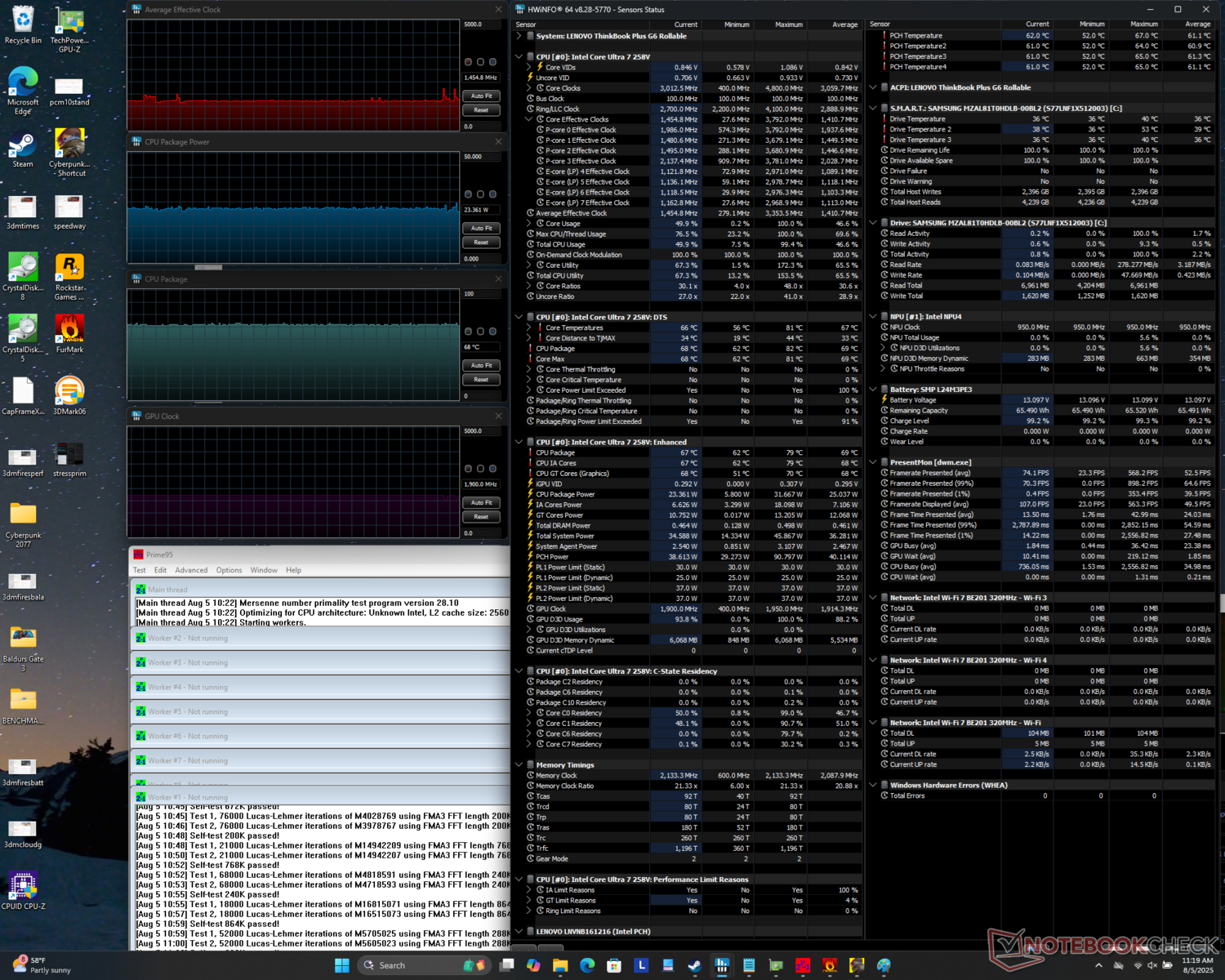The height and width of the screenshot is (980, 1225).
Task: Click Reset in the GPU Clock graph
Action: pos(481,517)
